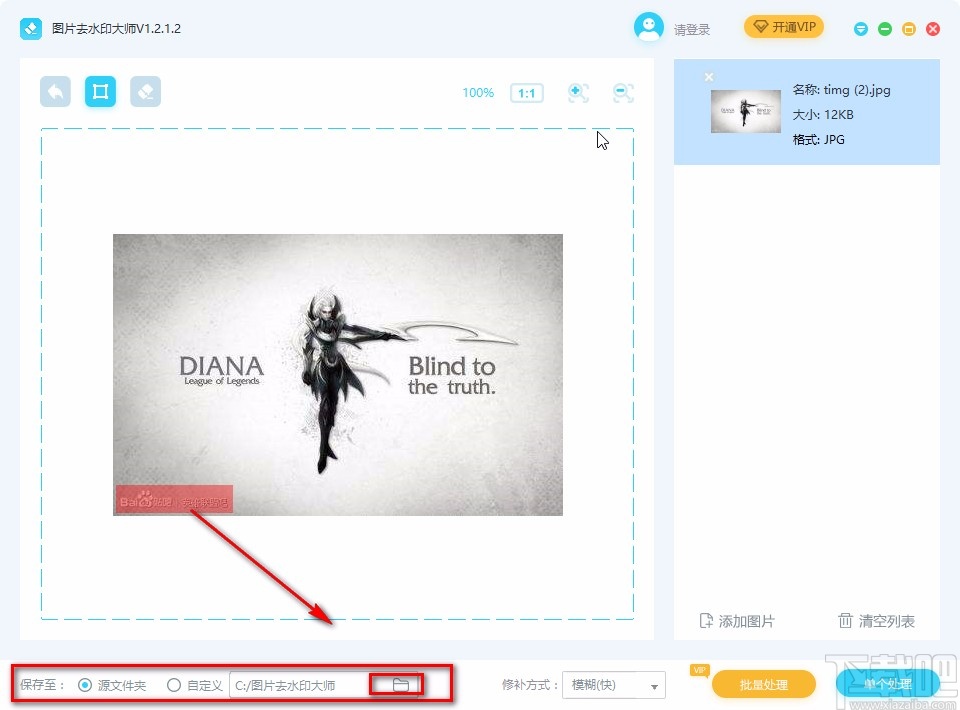Click the undo arrow tool
This screenshot has height=710, width=960.
[x=56, y=92]
